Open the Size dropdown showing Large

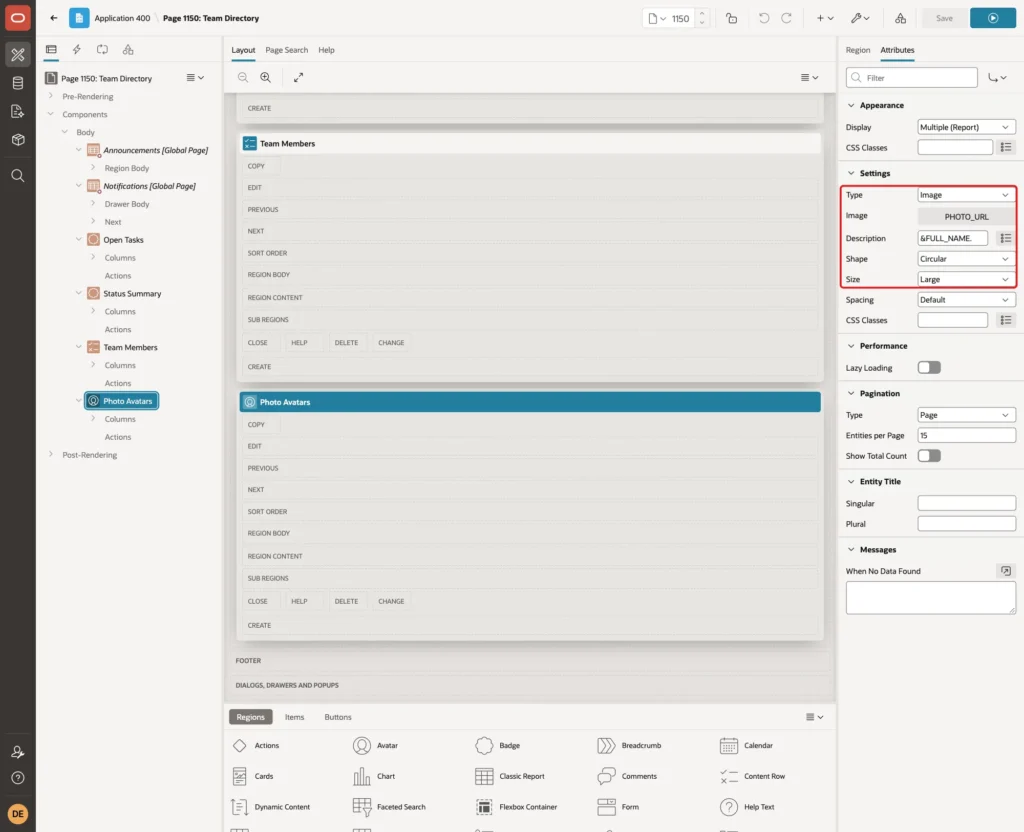(x=965, y=280)
